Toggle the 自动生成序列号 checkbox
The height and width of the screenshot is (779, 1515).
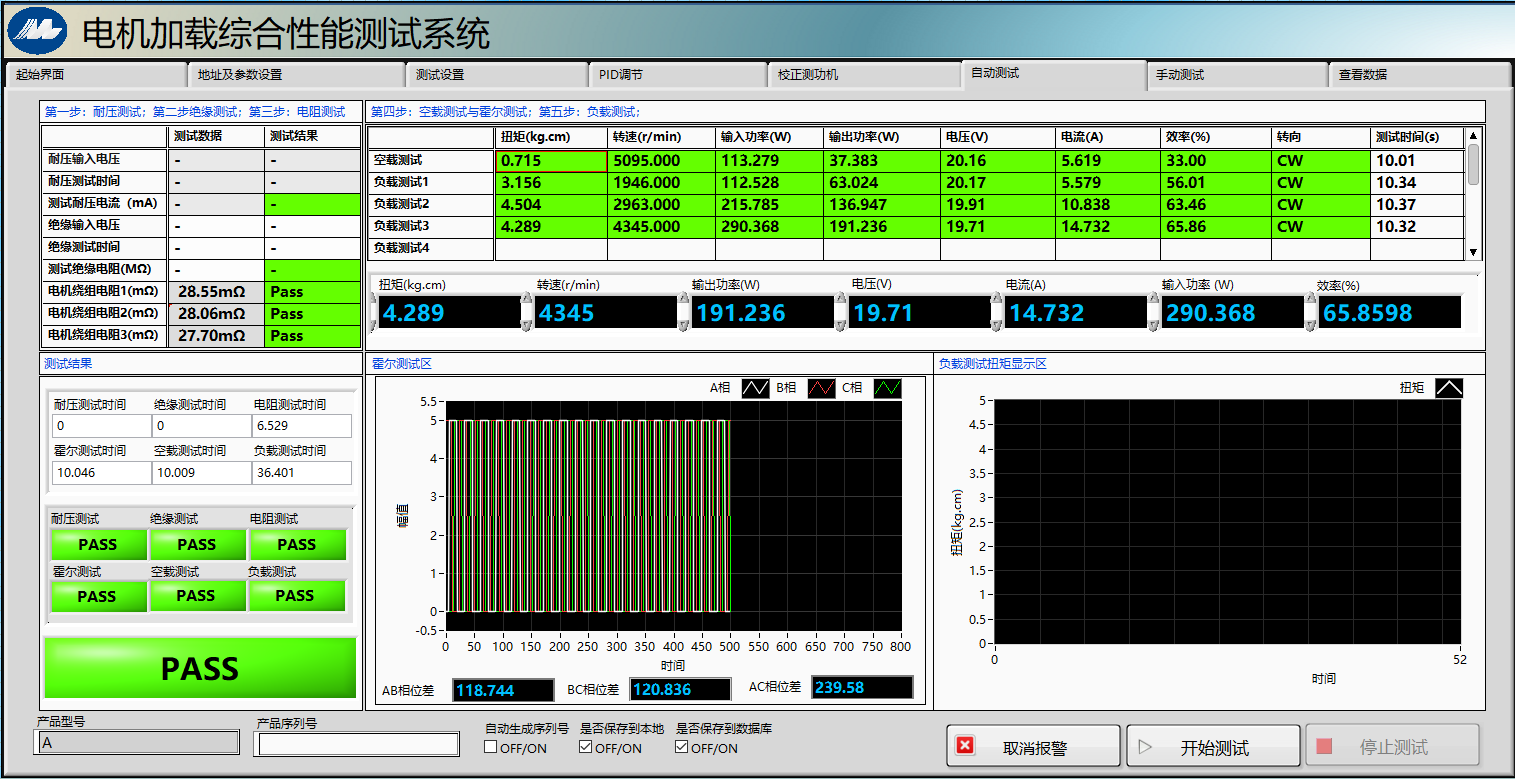(491, 747)
